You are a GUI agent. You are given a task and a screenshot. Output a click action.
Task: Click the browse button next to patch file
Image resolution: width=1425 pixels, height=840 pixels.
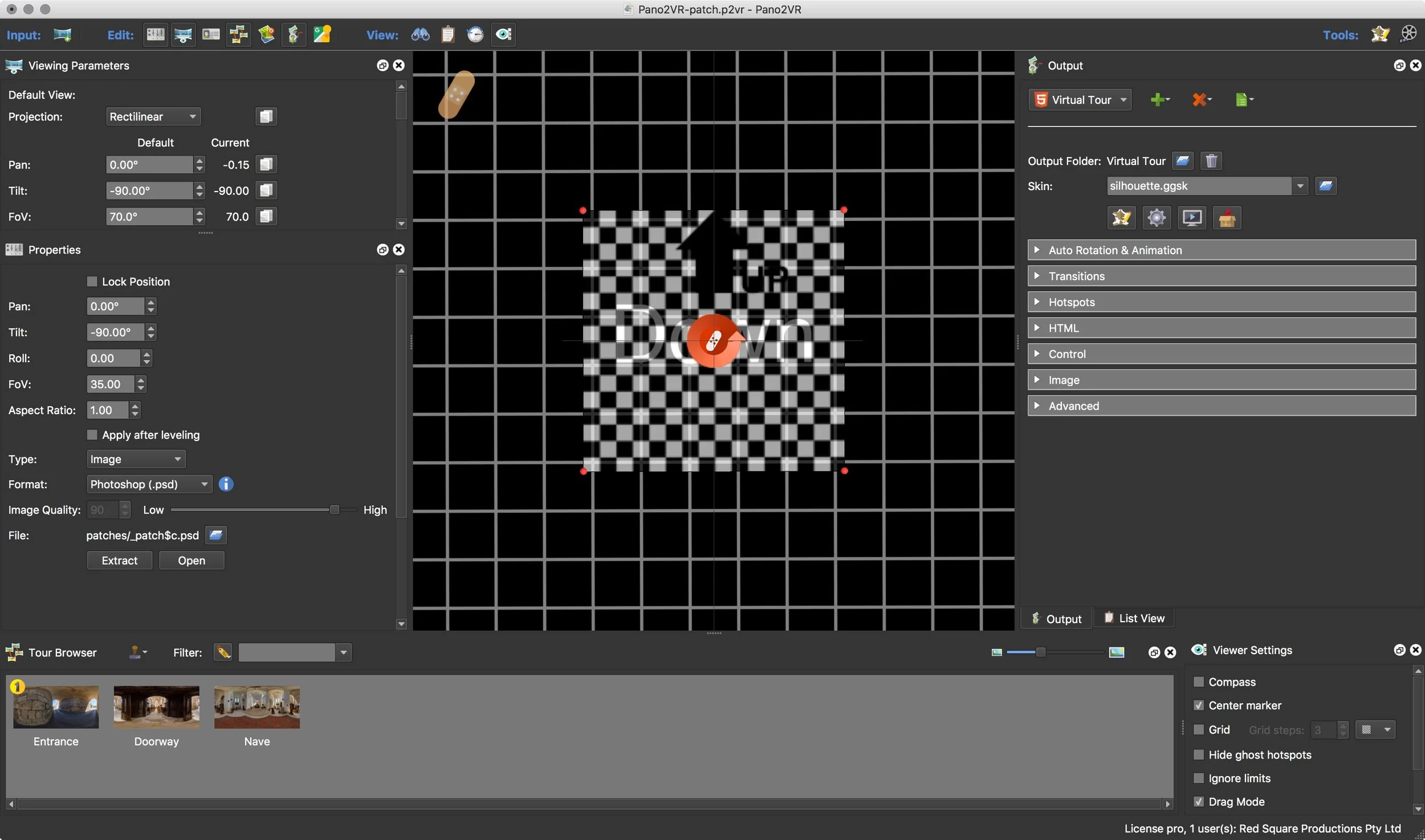[215, 535]
